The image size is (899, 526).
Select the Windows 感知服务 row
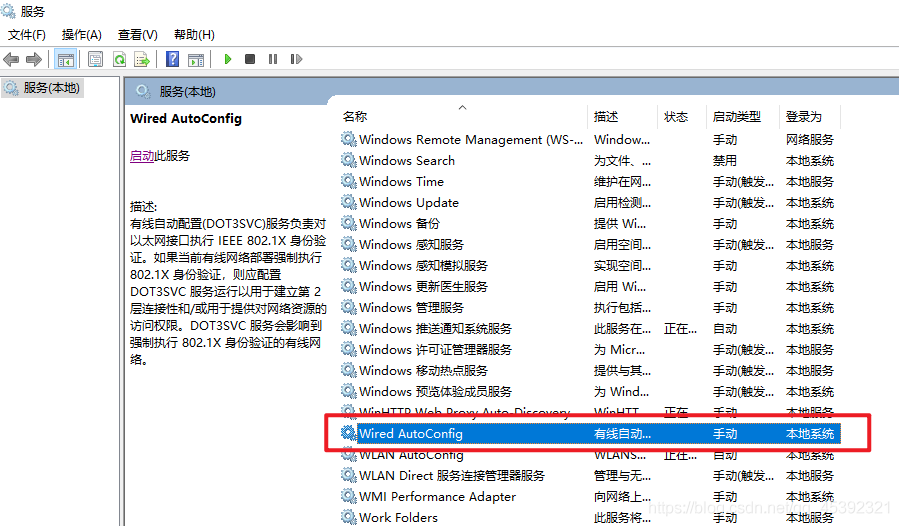tap(590, 244)
